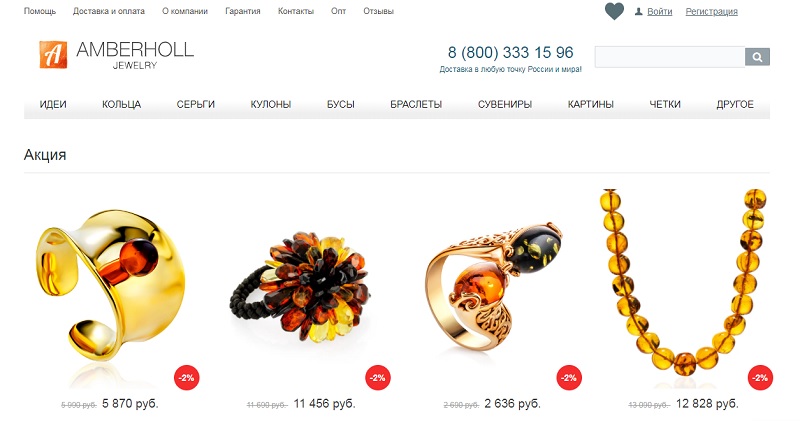Click the heart wishlist icon
This screenshot has height=421, width=800.
614,11
